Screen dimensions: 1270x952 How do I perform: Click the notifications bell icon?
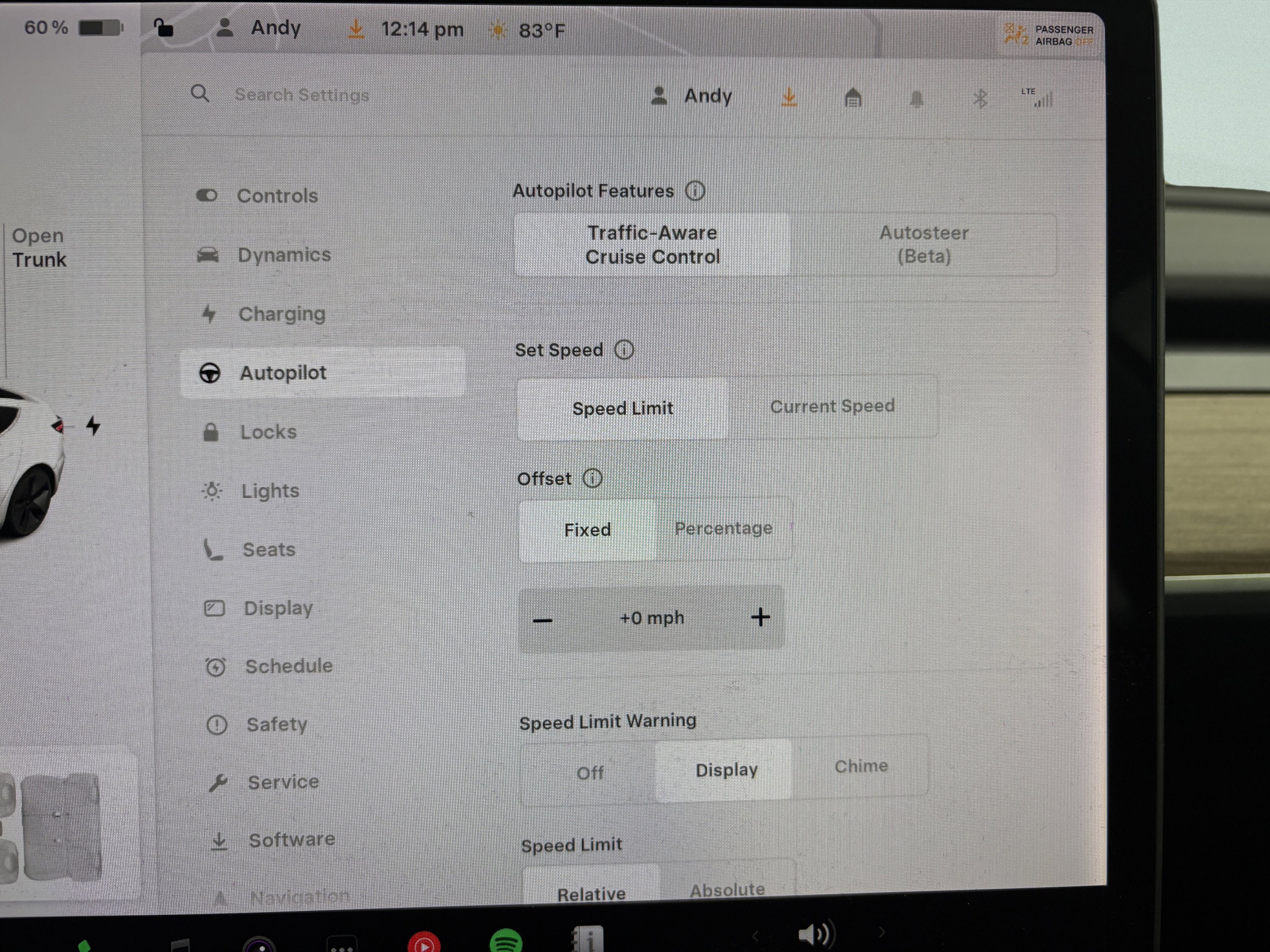[917, 99]
